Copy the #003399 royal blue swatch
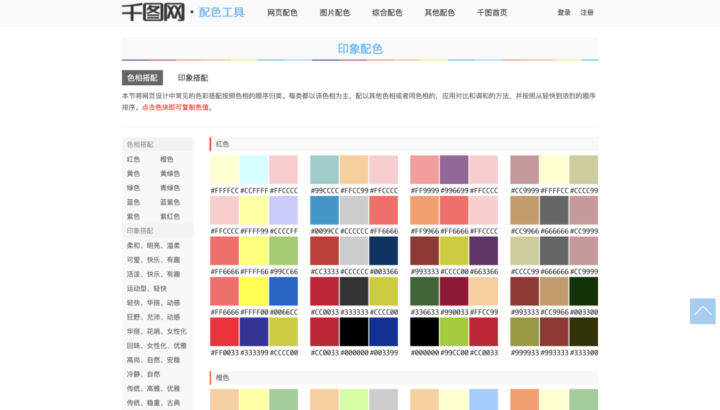Image resolution: width=720 pixels, height=410 pixels. pyautogui.click(x=383, y=331)
